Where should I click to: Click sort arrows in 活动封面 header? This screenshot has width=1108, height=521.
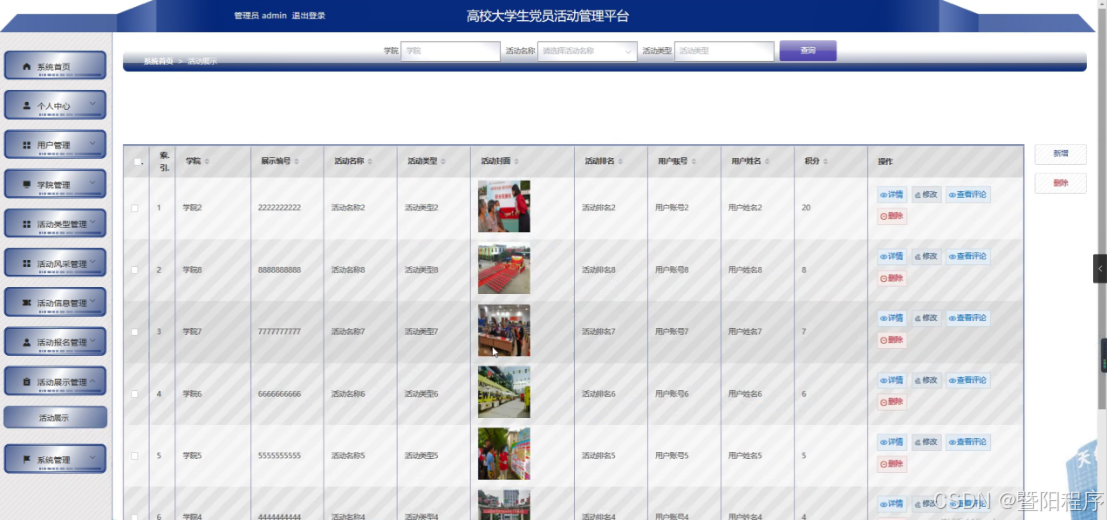pos(517,161)
